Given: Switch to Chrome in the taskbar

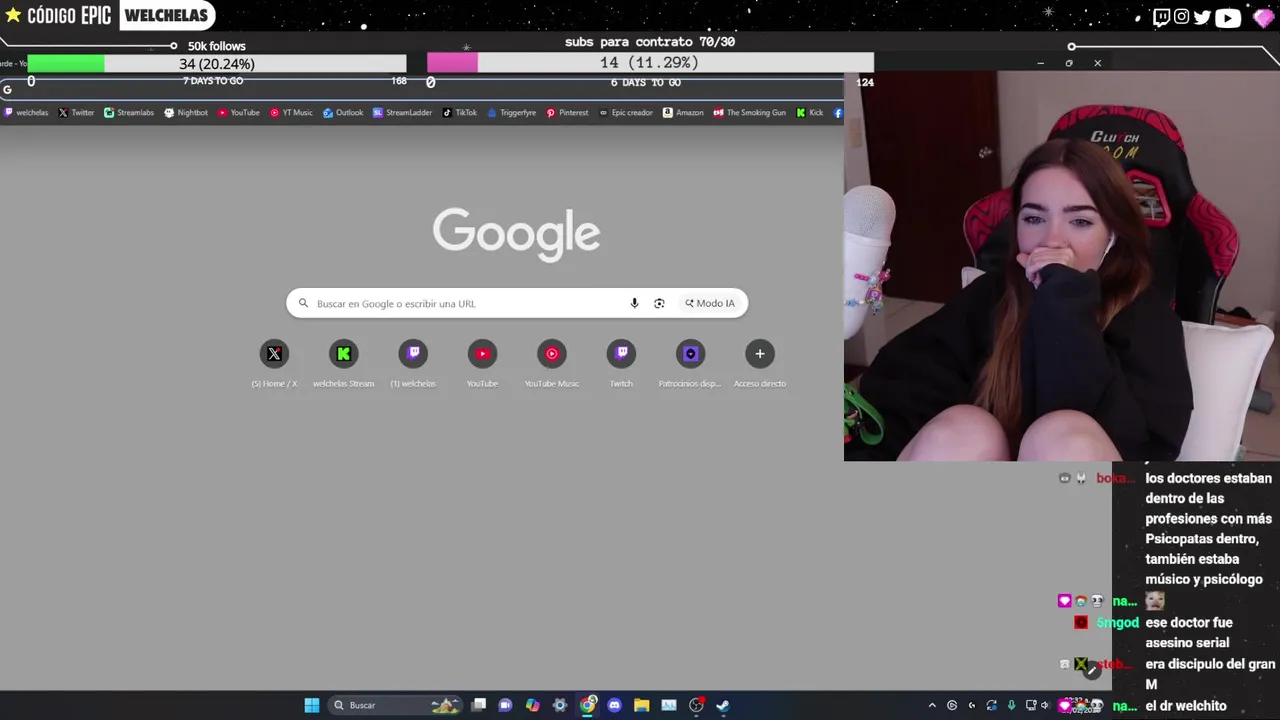Looking at the screenshot, I should click(x=588, y=705).
